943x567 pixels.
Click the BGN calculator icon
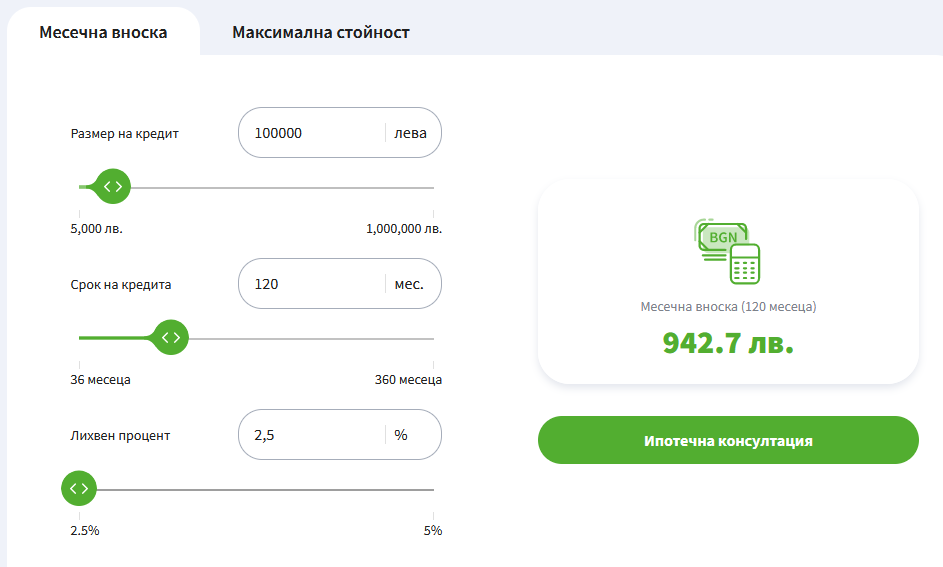(728, 251)
